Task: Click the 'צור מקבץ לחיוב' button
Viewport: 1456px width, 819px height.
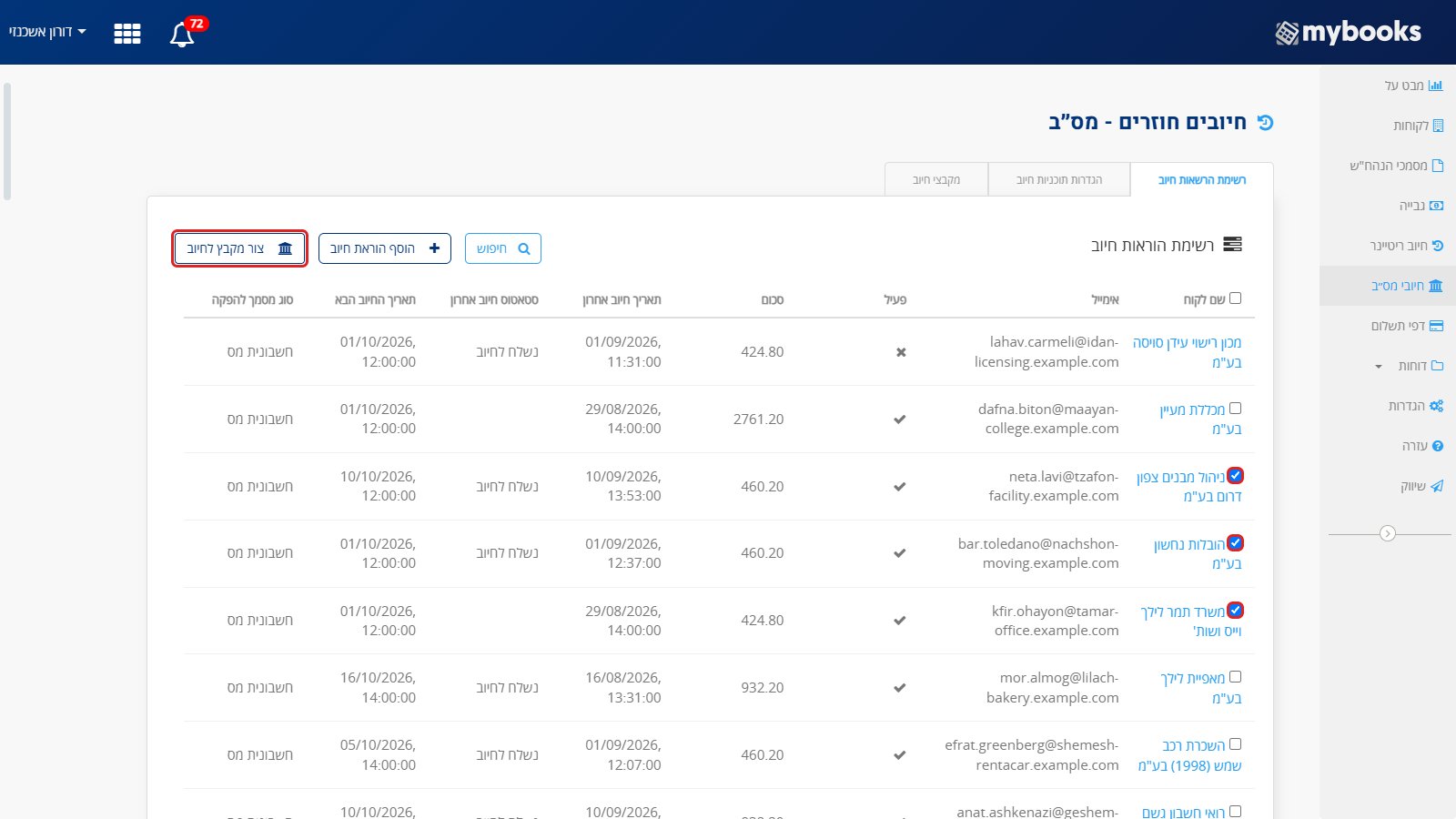Action: pyautogui.click(x=240, y=248)
